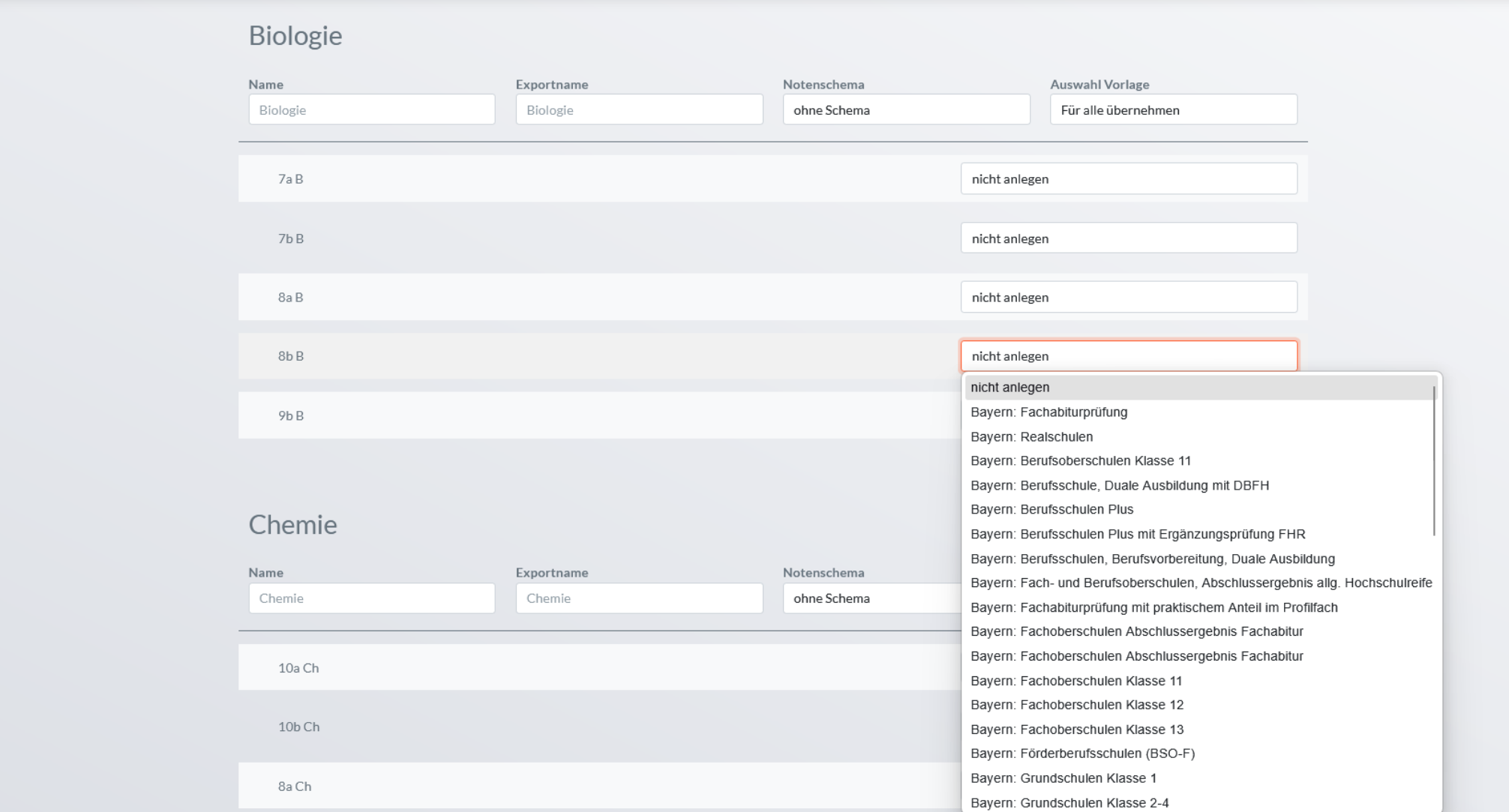
Task: Select 'Bayern: Berufsschulen Plus' entry
Action: pyautogui.click(x=1051, y=510)
